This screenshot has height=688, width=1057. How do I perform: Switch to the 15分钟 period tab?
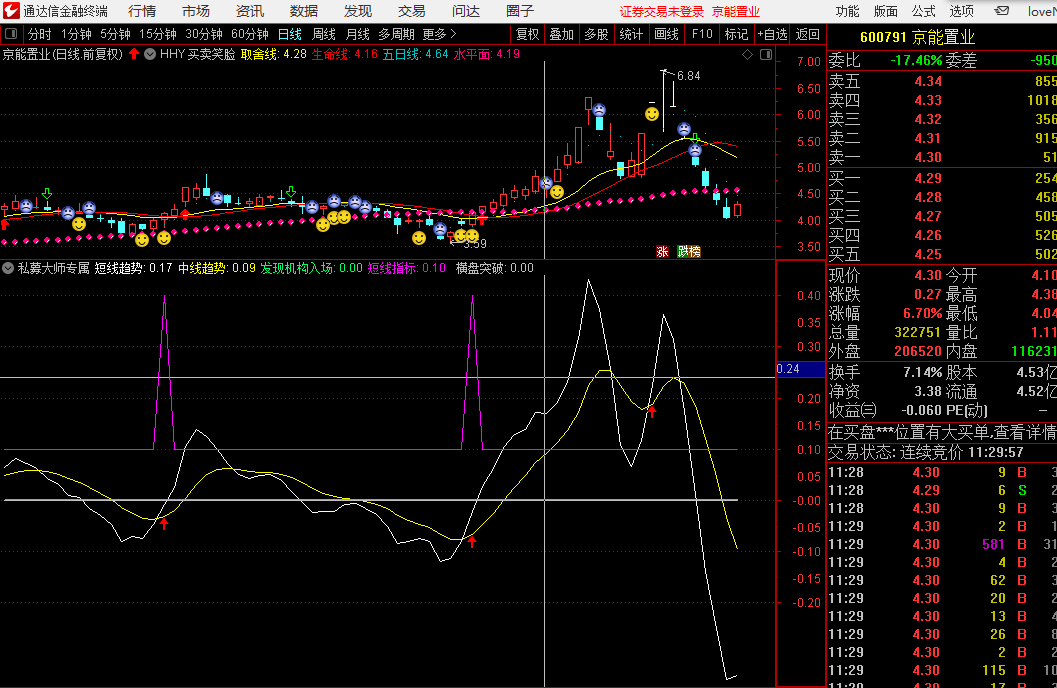click(x=157, y=34)
